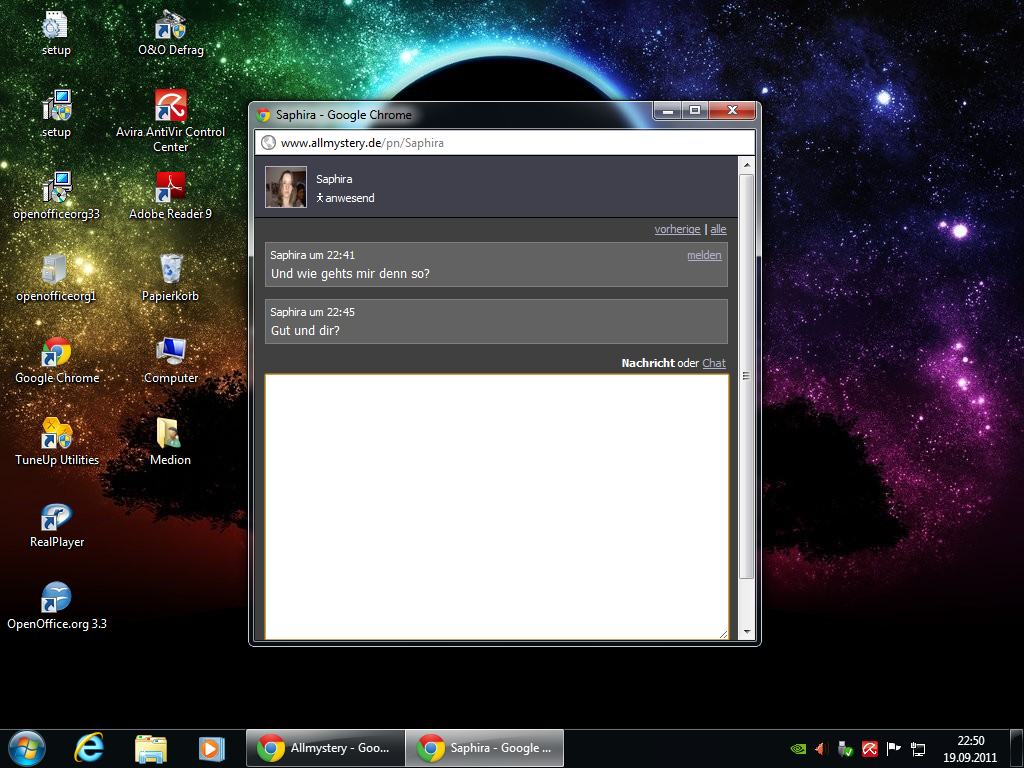Click the vertical scrollbar thumb
The width and height of the screenshot is (1024, 768).
pyautogui.click(x=746, y=376)
